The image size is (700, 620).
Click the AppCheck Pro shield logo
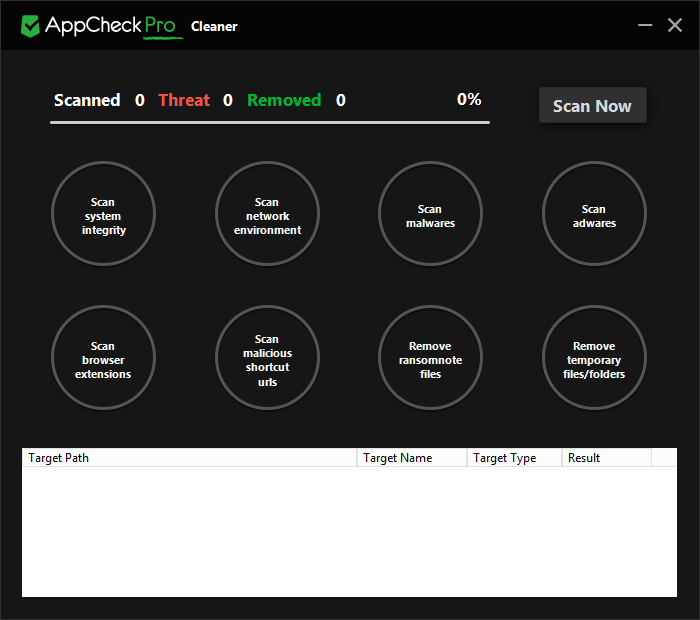31,26
